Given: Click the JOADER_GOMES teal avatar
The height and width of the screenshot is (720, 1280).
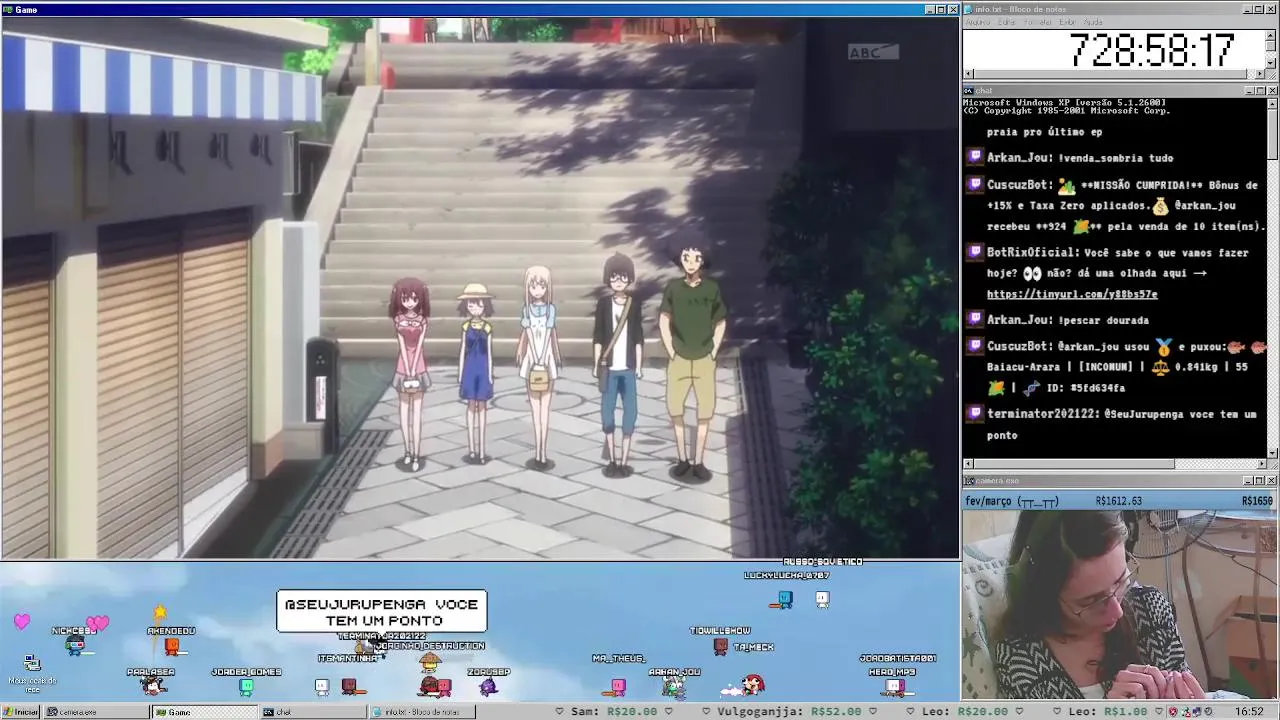Looking at the screenshot, I should (x=247, y=686).
